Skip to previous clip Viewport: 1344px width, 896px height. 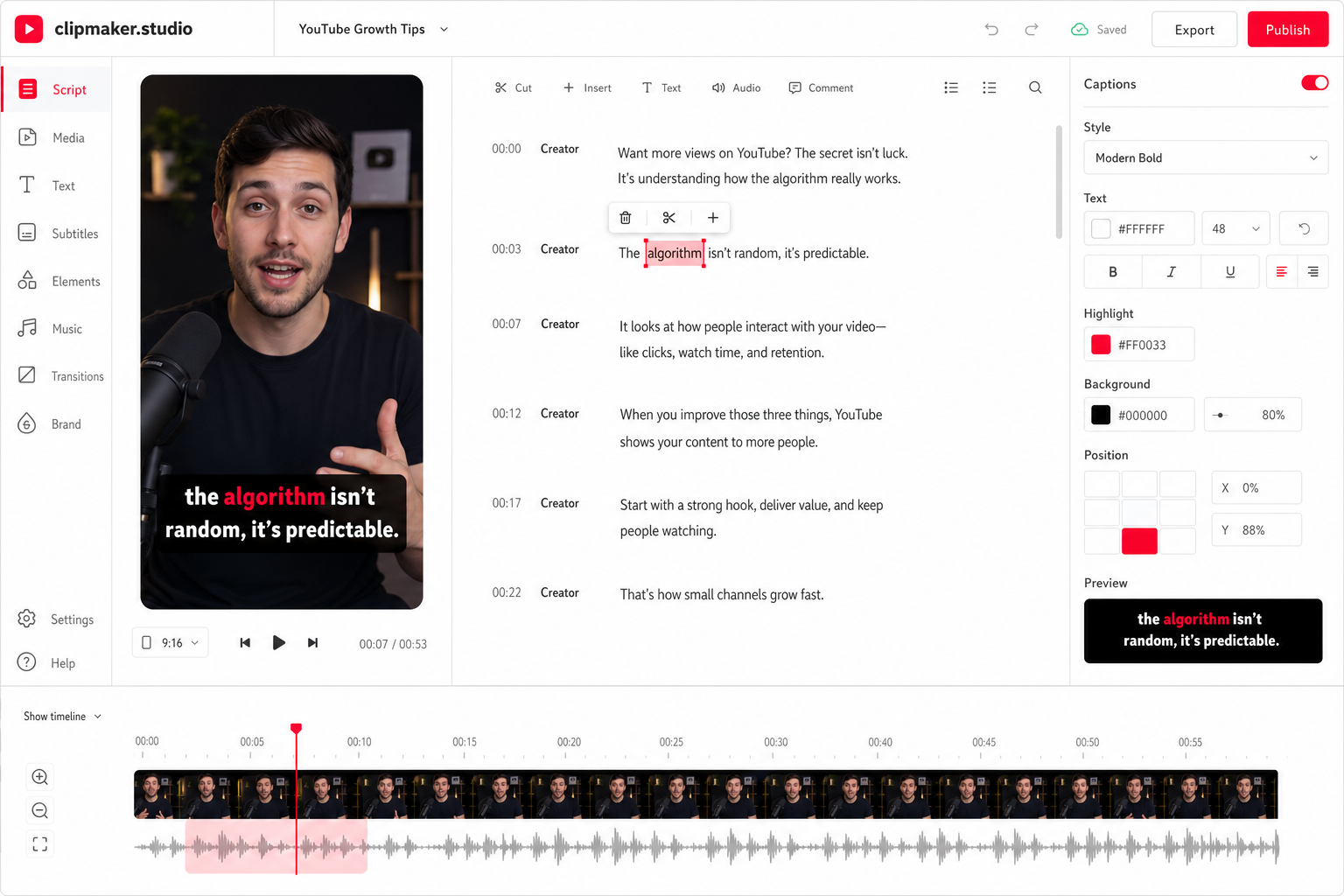coord(245,643)
